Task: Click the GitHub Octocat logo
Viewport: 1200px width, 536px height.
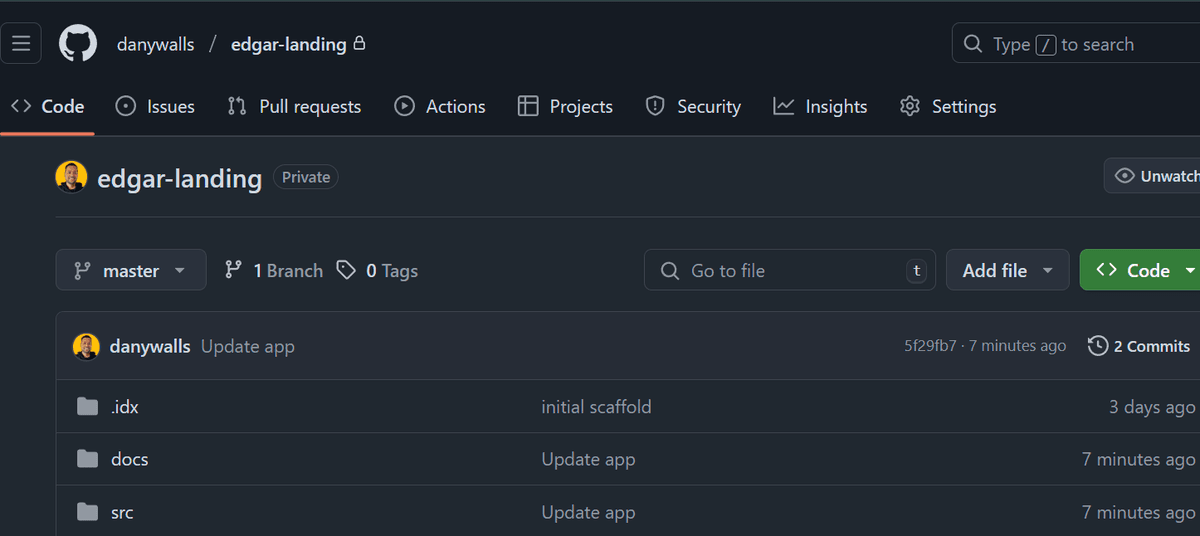Action: [x=78, y=44]
